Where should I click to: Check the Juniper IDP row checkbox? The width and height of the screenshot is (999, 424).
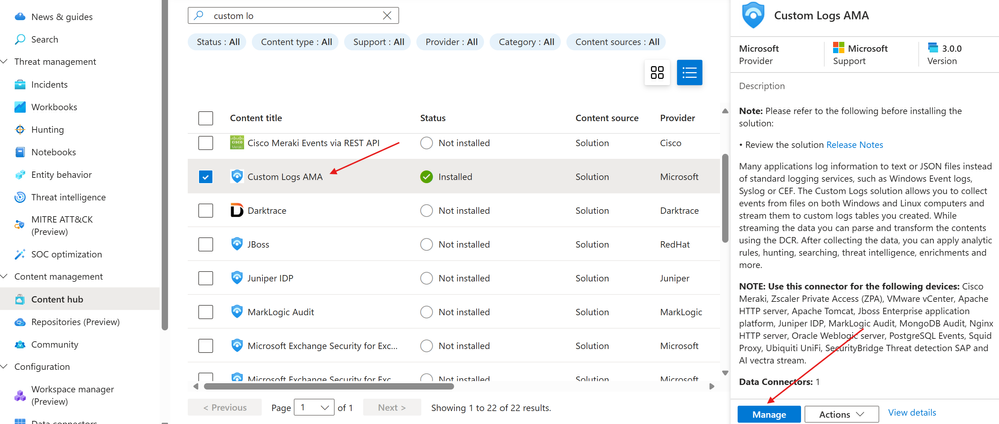pos(205,278)
